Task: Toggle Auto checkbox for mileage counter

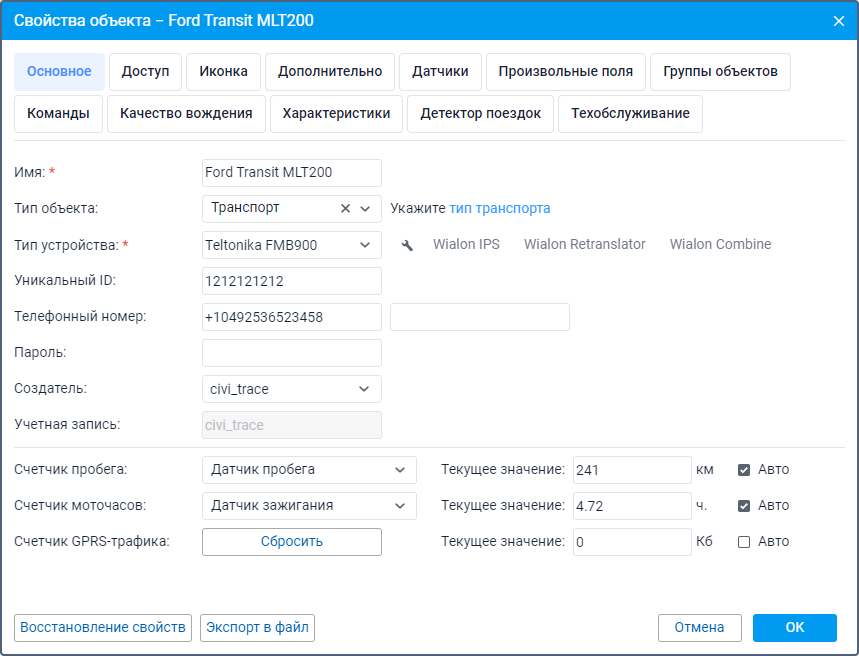Action: point(744,470)
